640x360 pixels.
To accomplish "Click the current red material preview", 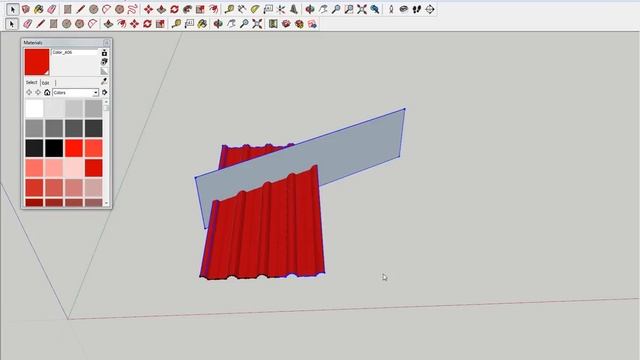I will [37, 62].
